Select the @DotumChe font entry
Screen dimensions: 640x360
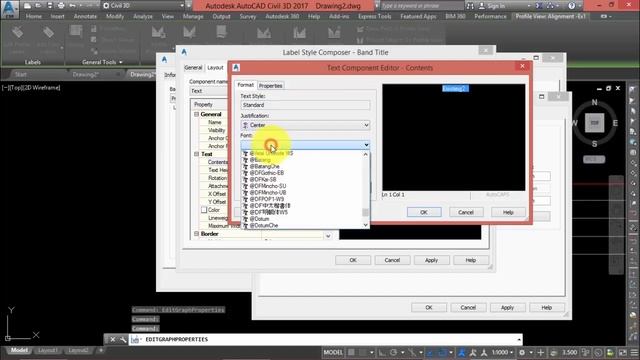(x=263, y=225)
